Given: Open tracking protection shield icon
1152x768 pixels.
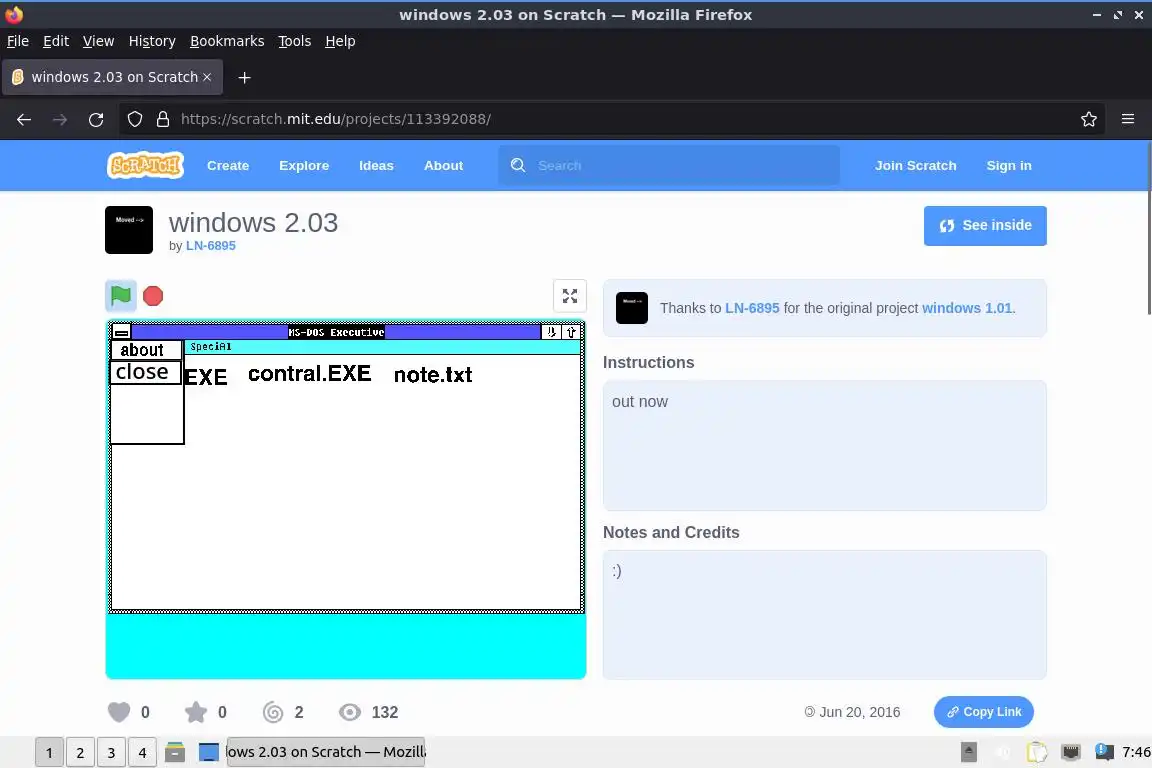Looking at the screenshot, I should [x=135, y=119].
